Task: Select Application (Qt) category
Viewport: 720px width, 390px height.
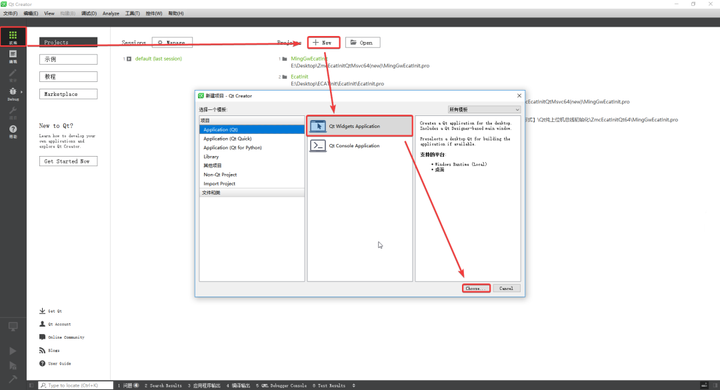Action: pos(252,130)
